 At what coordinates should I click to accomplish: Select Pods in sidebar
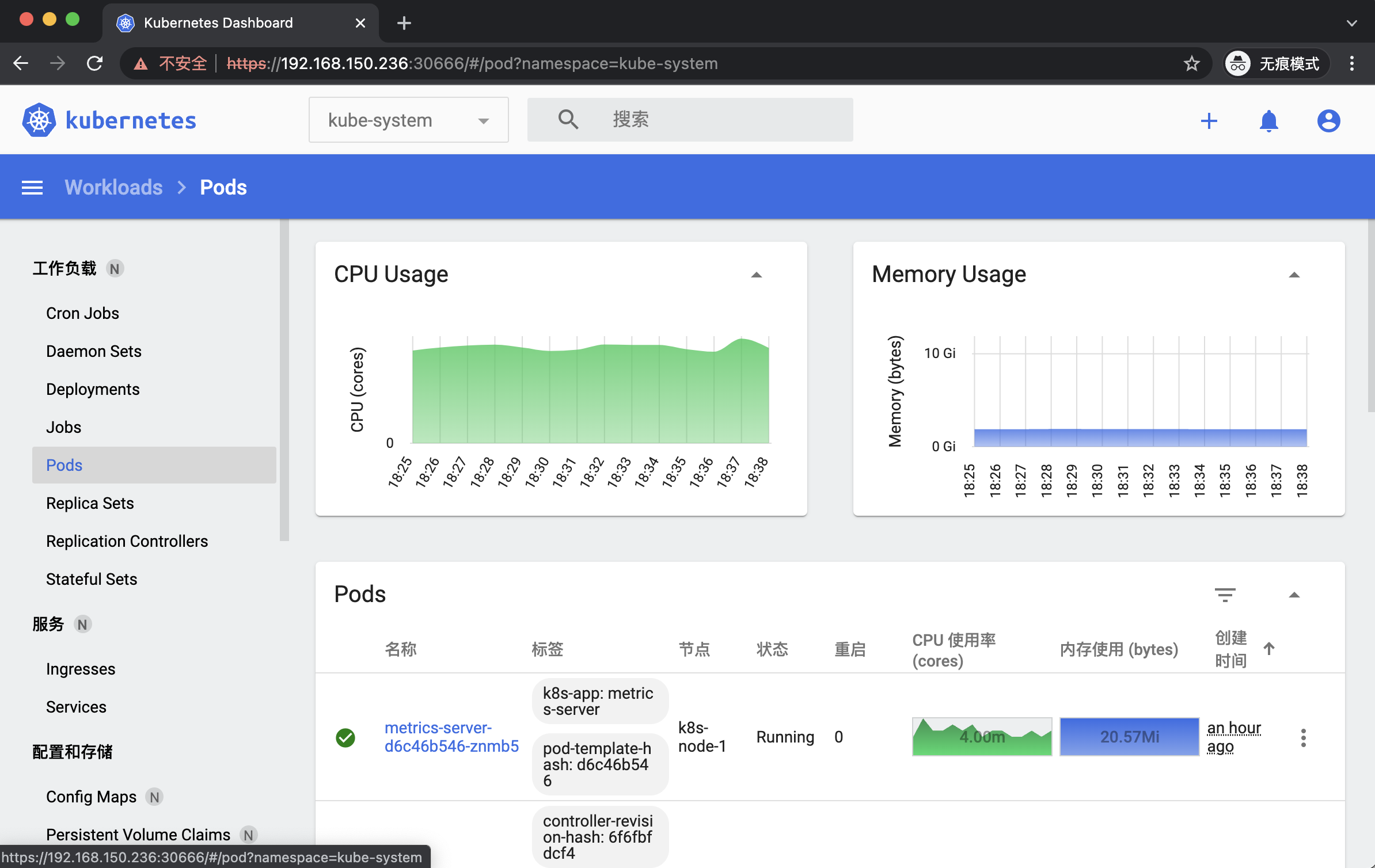pos(154,465)
